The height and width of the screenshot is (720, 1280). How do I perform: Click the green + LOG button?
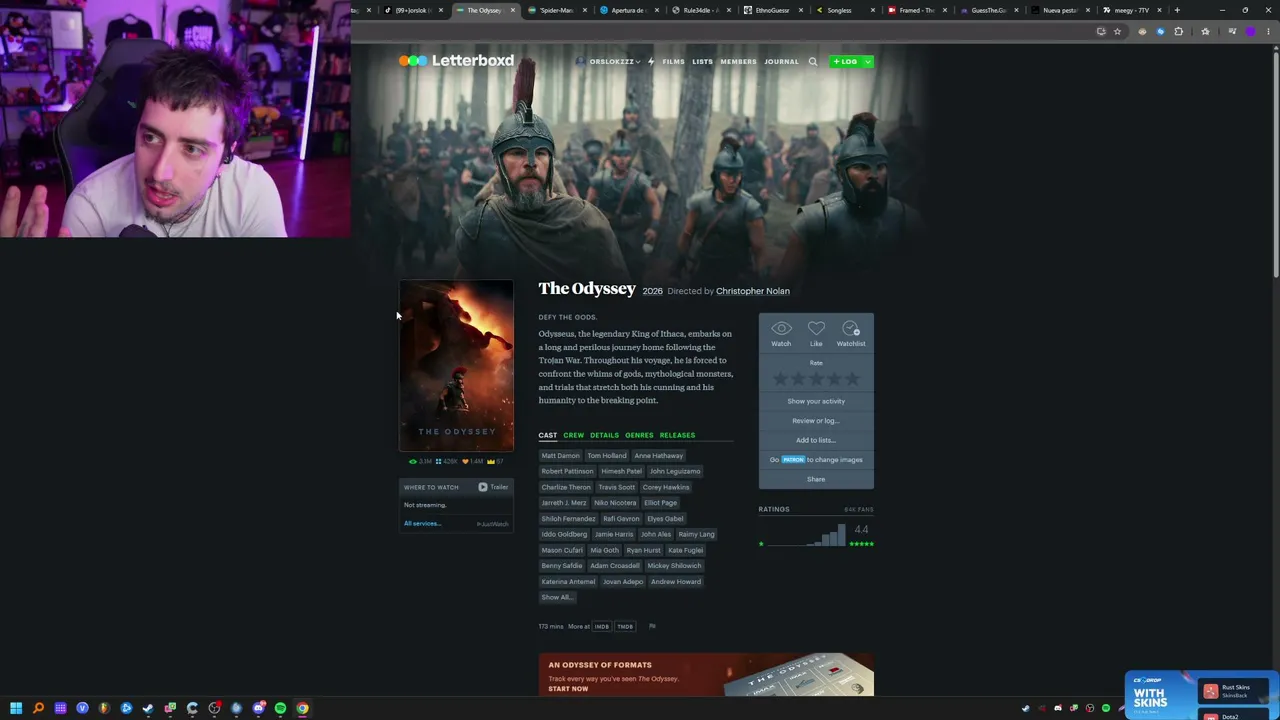point(845,62)
